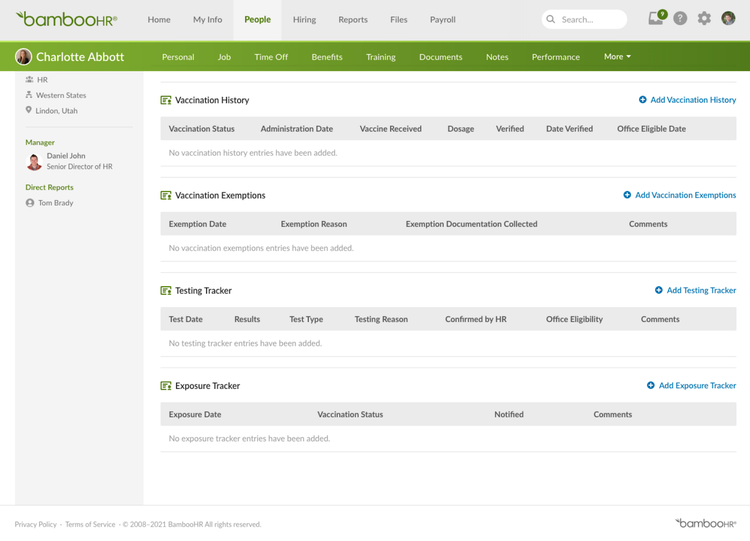The image size is (750, 541).
Task: Click the Testing Tracker table icon
Action: point(165,290)
